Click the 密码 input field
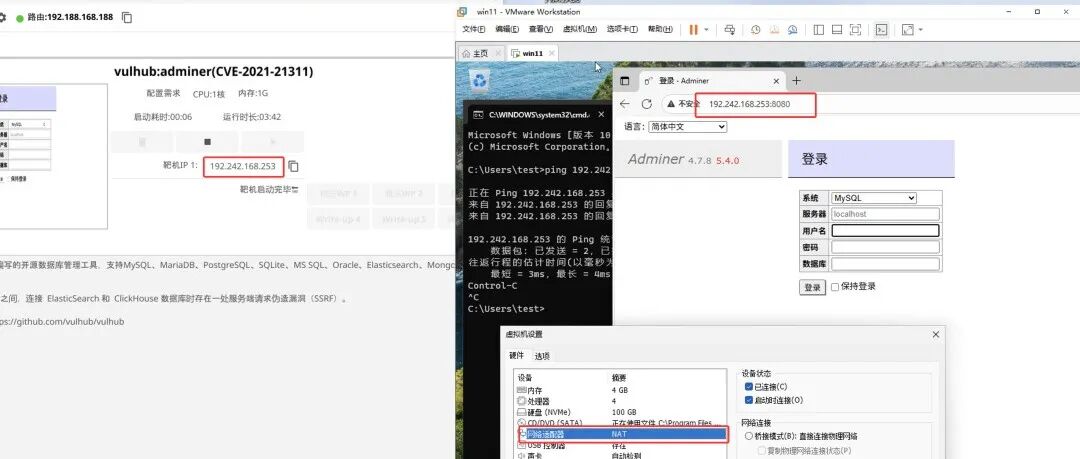The height and width of the screenshot is (459, 1080). [x=885, y=247]
